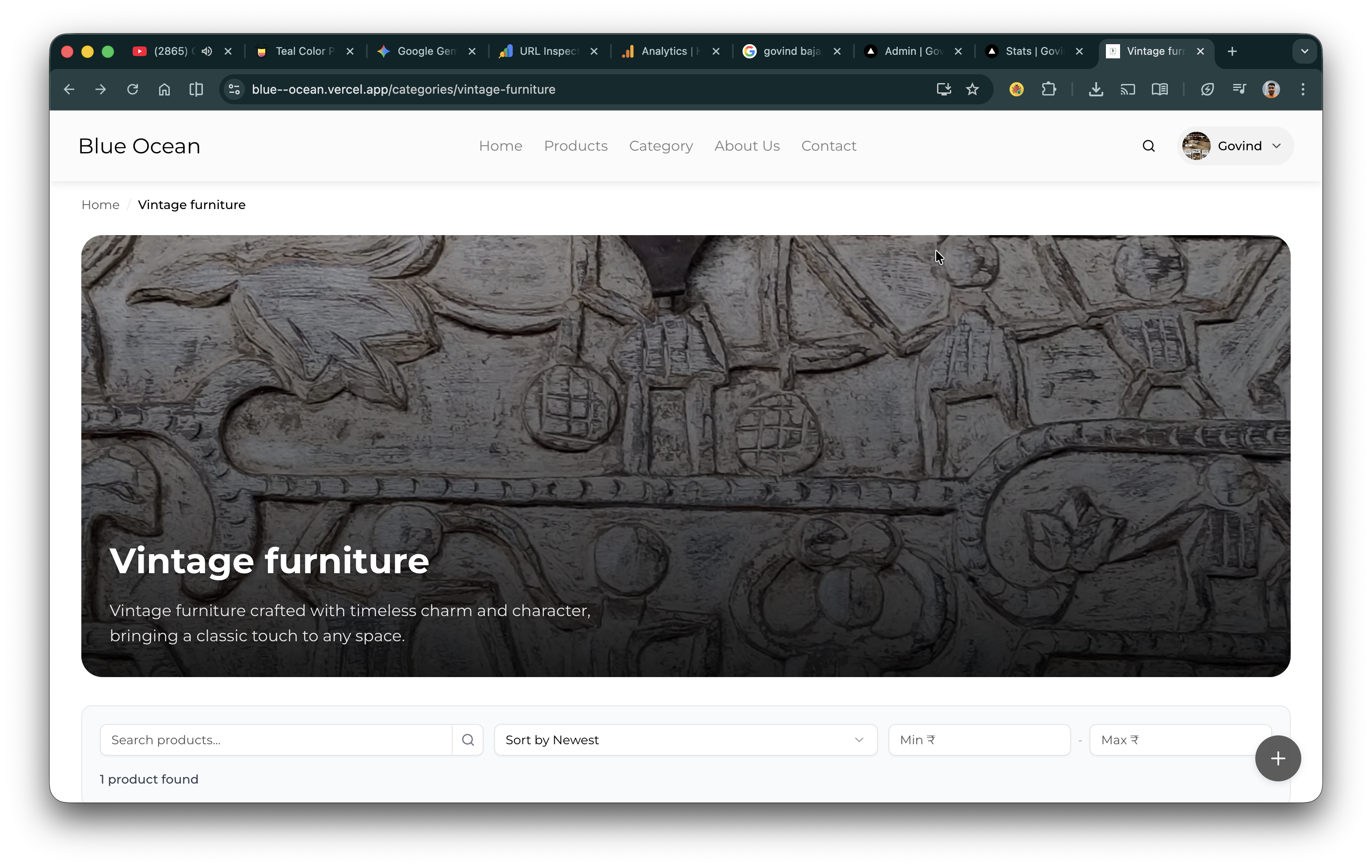Submit product search with the magnifier button

click(x=468, y=740)
